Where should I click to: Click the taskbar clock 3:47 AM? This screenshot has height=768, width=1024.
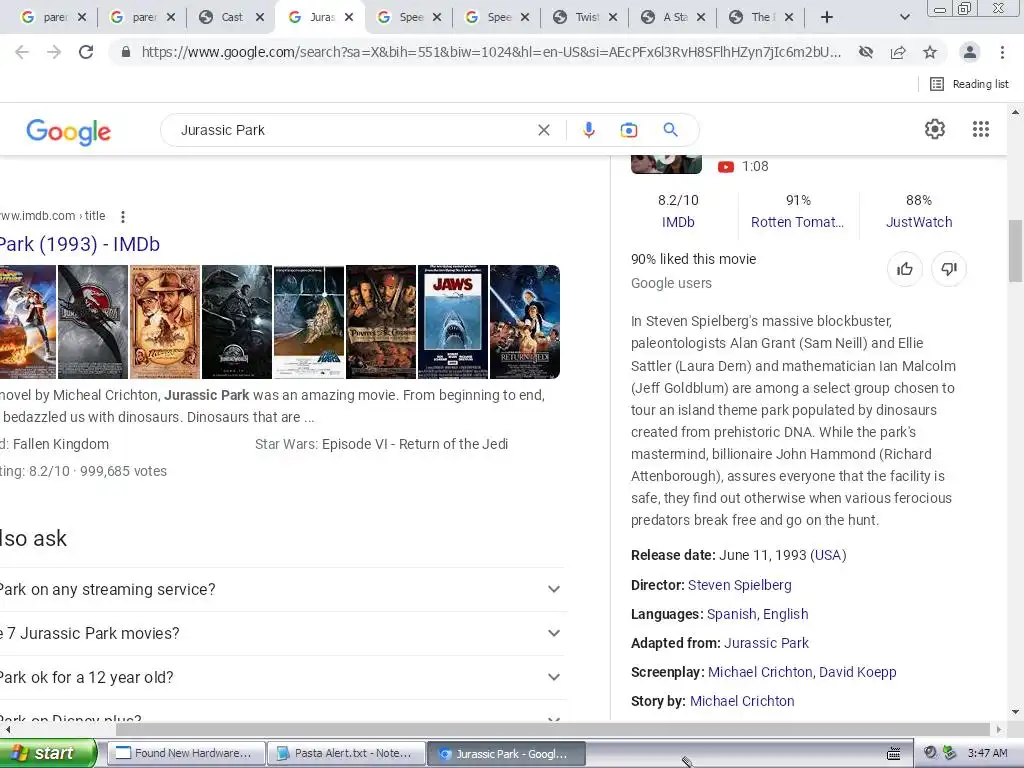pos(987,753)
